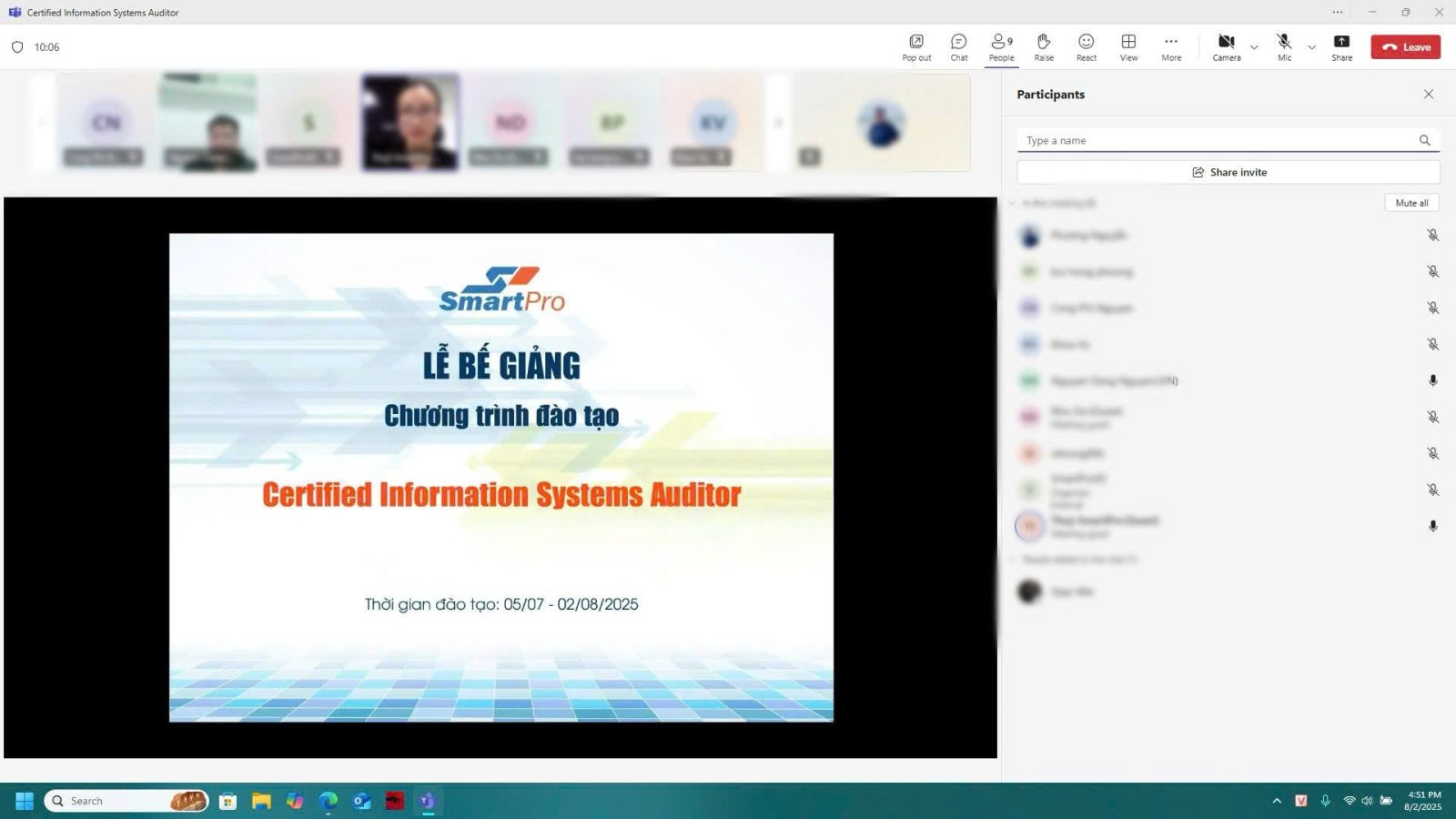This screenshot has height=819, width=1456.
Task: Unmute the Mic in the toolbar
Action: coord(1284,47)
